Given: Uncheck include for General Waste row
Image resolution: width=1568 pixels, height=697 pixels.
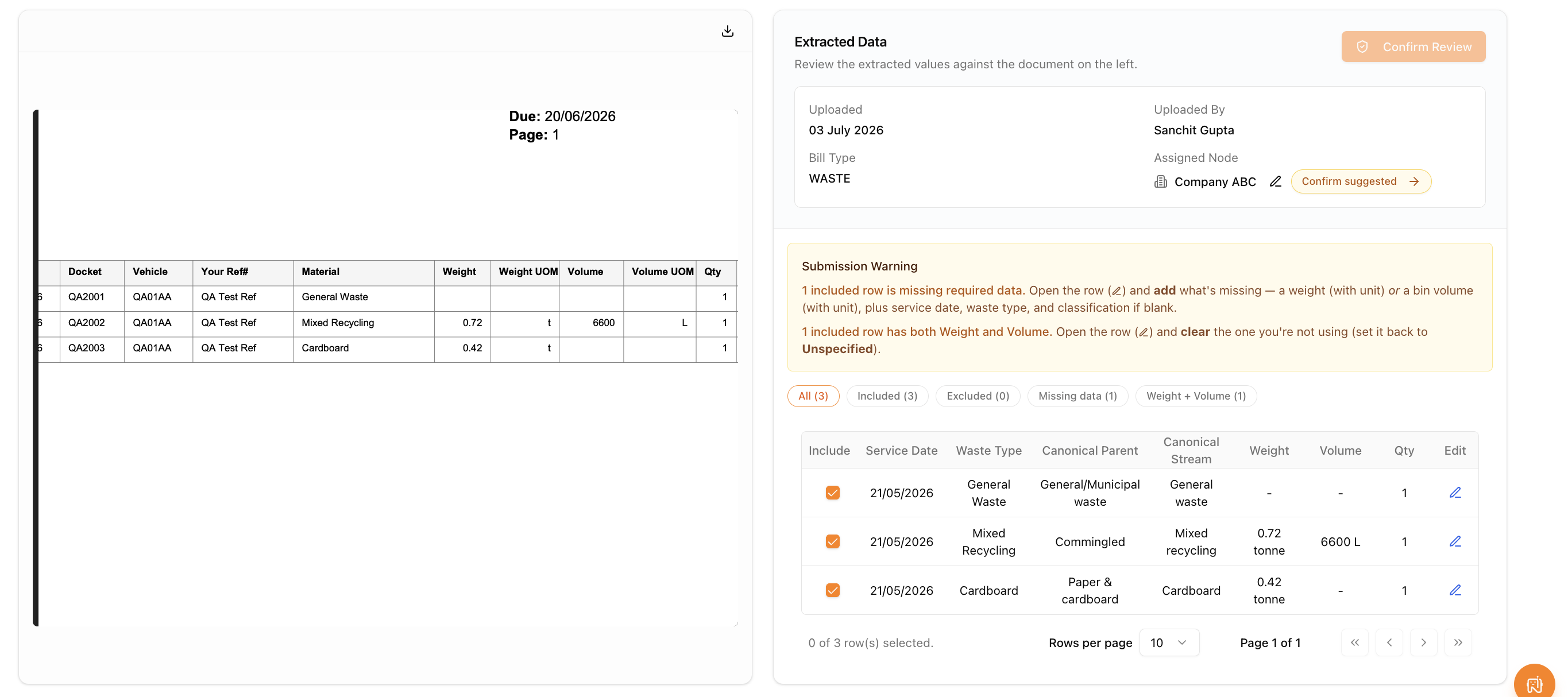Looking at the screenshot, I should (832, 493).
